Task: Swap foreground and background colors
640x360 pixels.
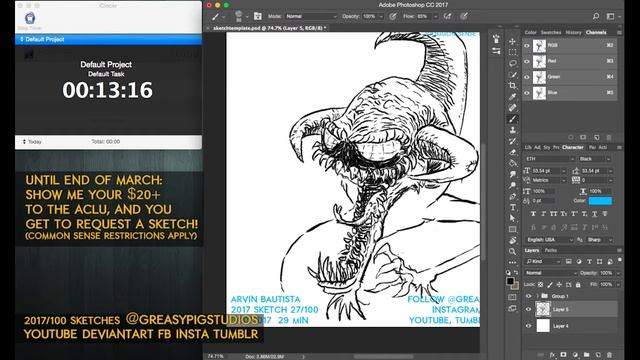Action: tap(516, 272)
